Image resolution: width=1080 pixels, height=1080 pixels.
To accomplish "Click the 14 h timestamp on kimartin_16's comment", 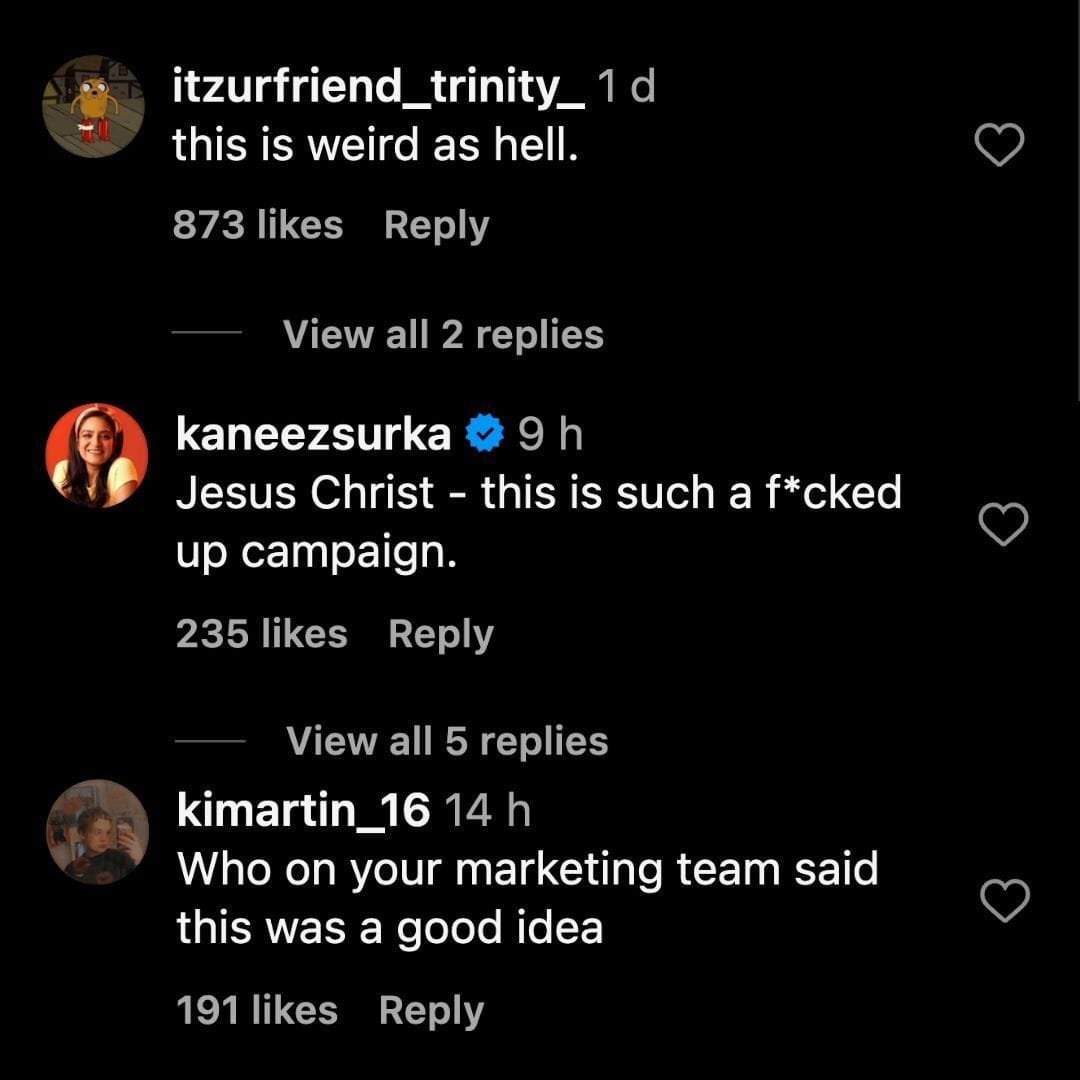I will pyautogui.click(x=486, y=810).
